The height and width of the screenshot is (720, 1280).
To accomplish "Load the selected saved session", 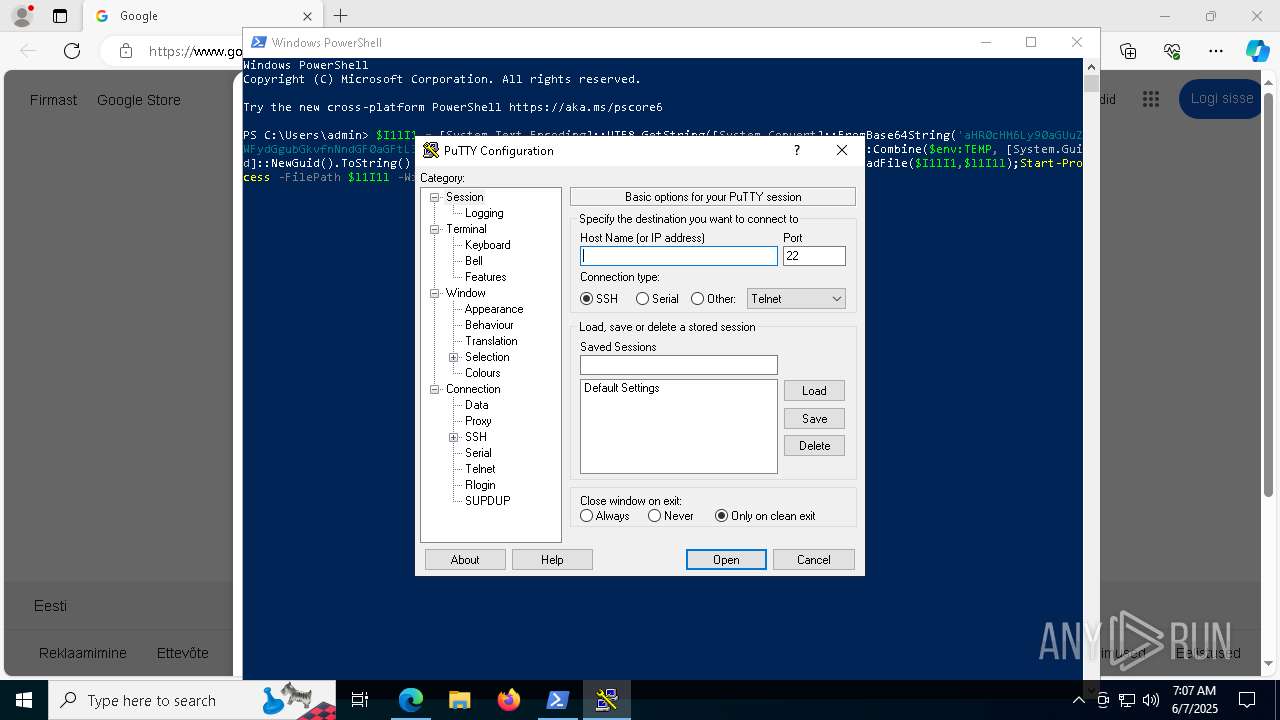I will pos(814,391).
